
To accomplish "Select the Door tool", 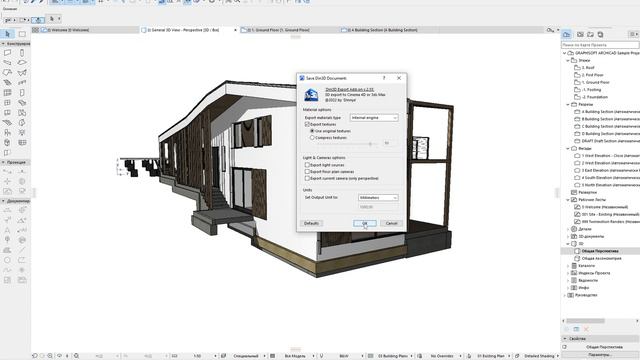I will (x=22, y=93).
